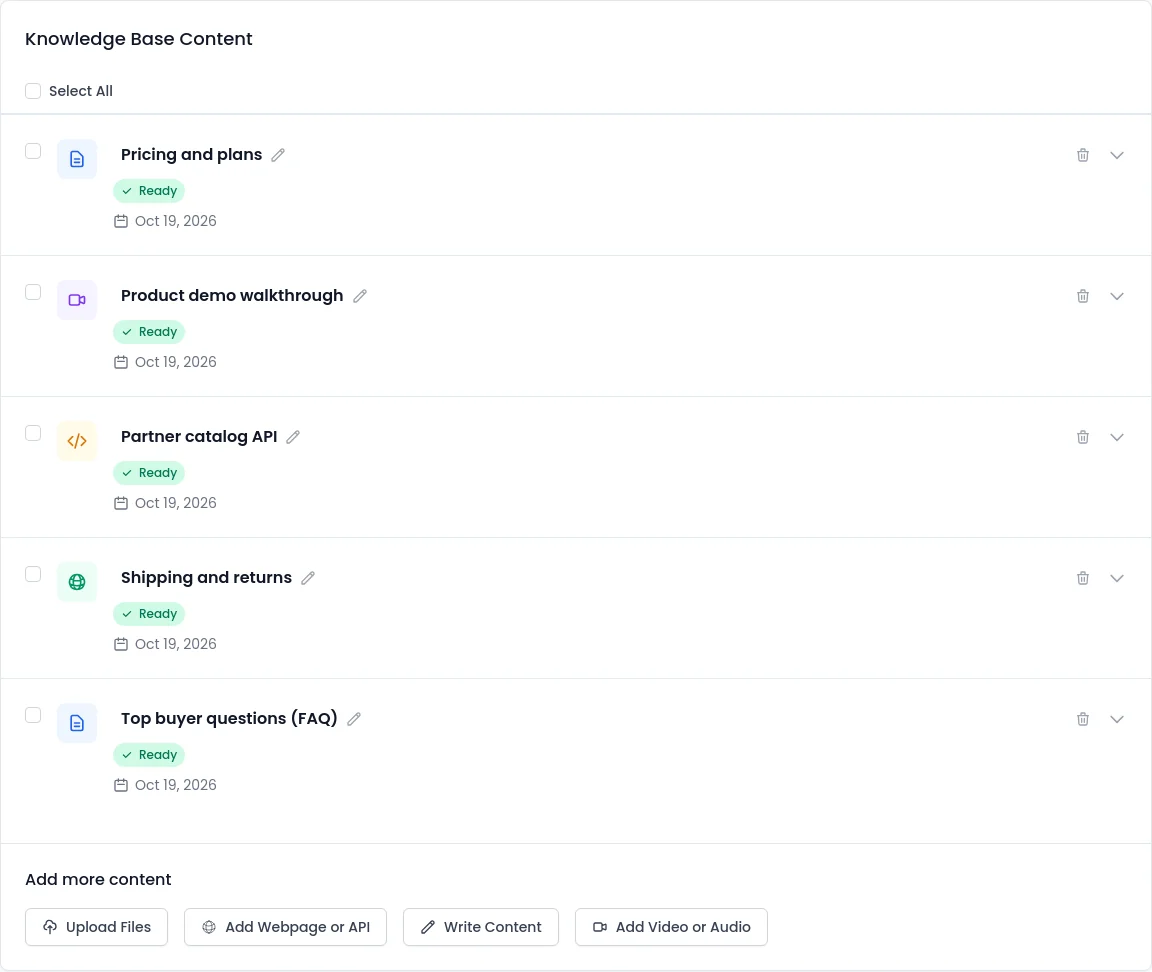Edit the Top buyer questions (FAQ) title
Screen dimensions: 1152x972
click(354, 719)
